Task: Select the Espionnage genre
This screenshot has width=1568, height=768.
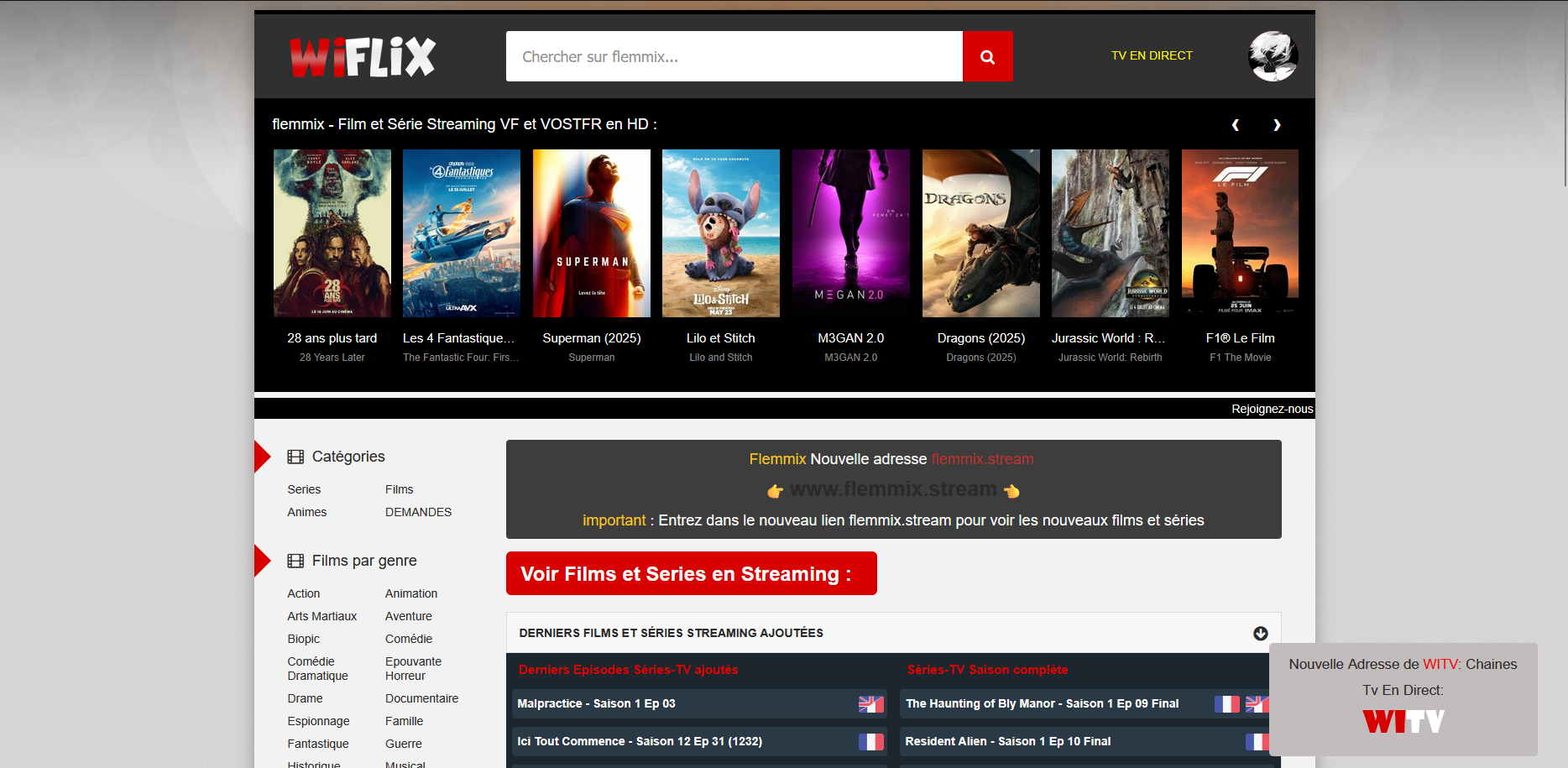Action: coord(318,721)
